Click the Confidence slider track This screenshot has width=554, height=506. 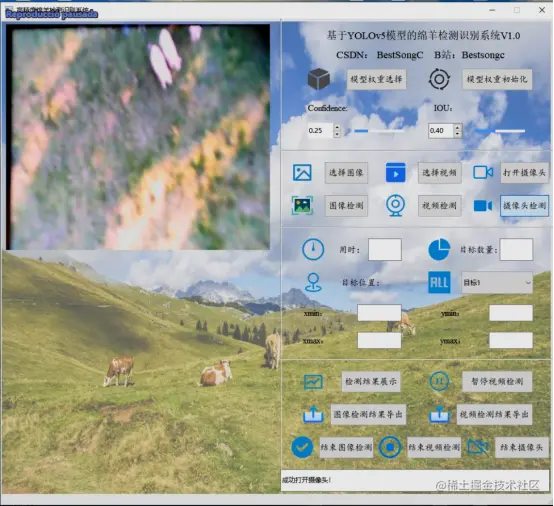click(379, 131)
